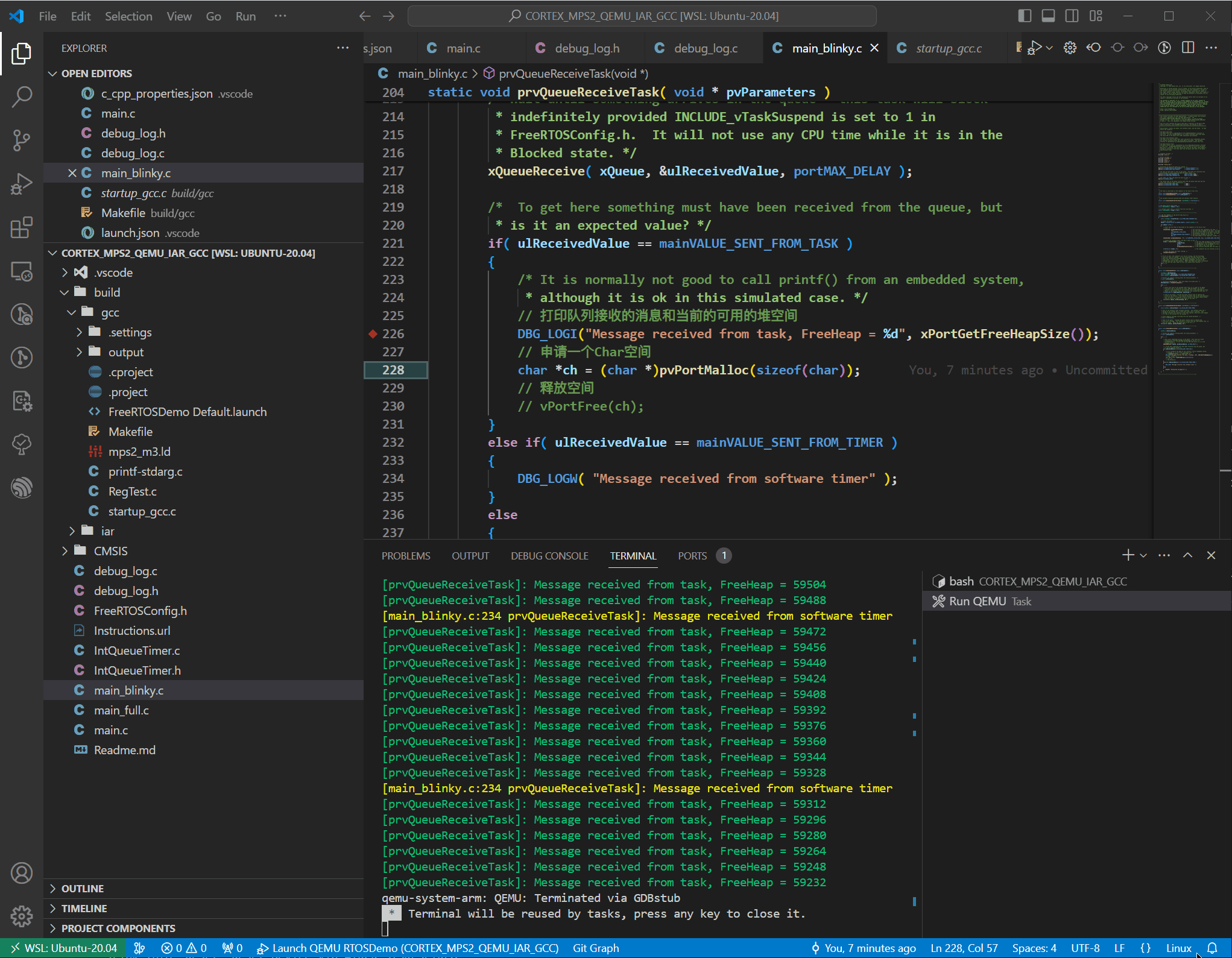Screen dimensions: 1232x958
Task: Expand the output folder
Action: click(80, 352)
